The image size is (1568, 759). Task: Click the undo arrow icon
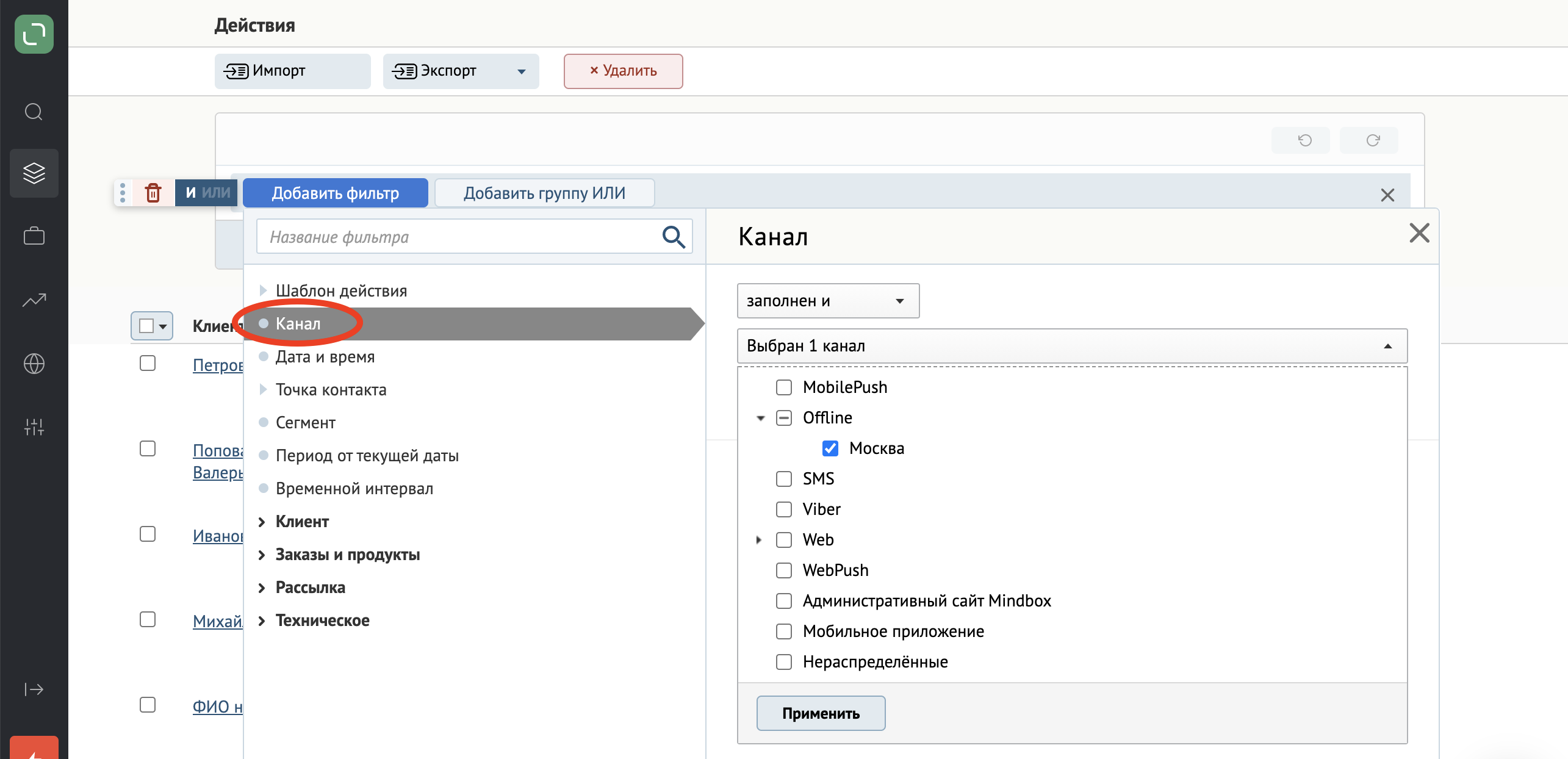coord(1304,140)
